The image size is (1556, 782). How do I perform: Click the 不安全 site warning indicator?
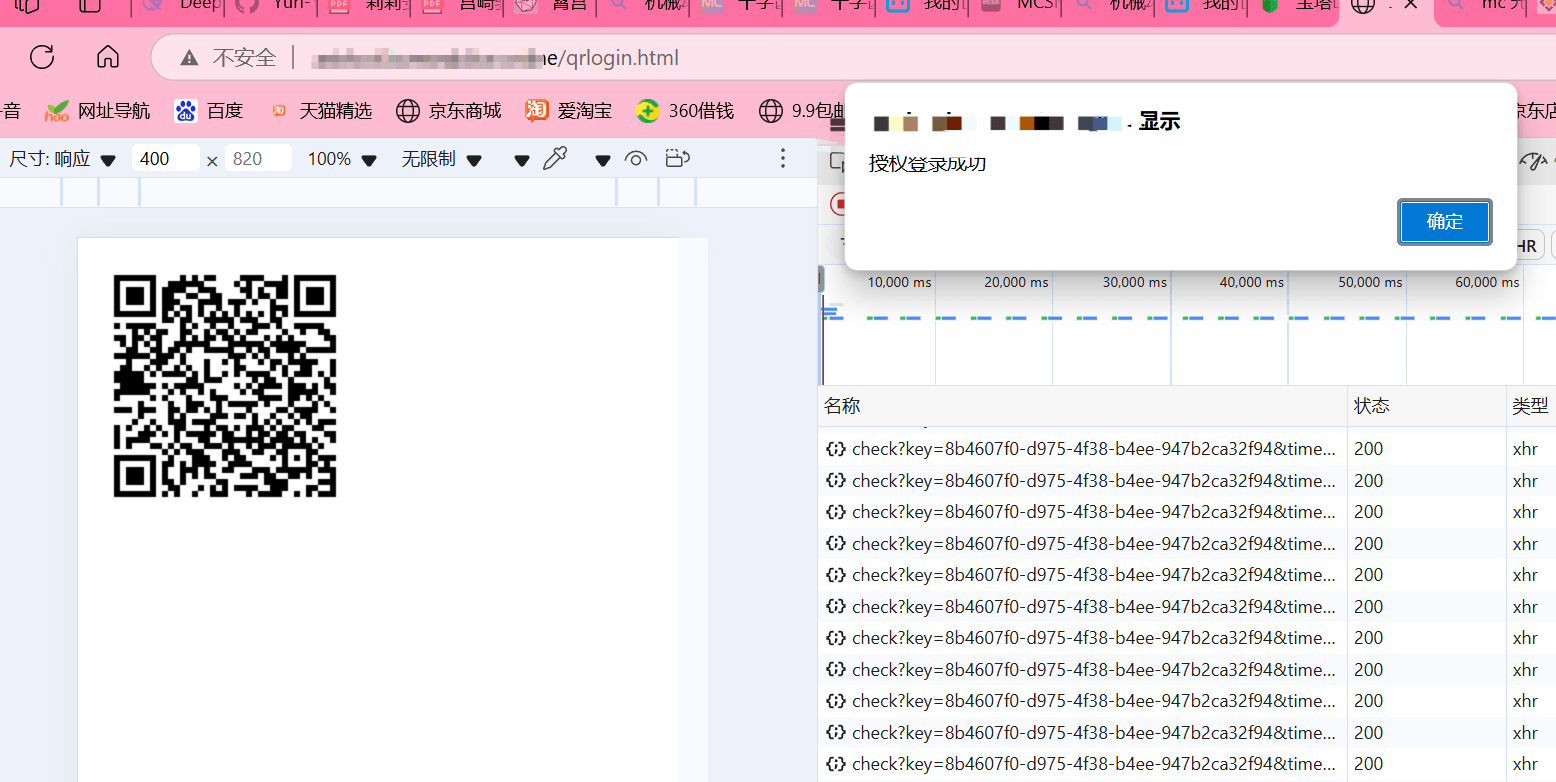[x=228, y=58]
